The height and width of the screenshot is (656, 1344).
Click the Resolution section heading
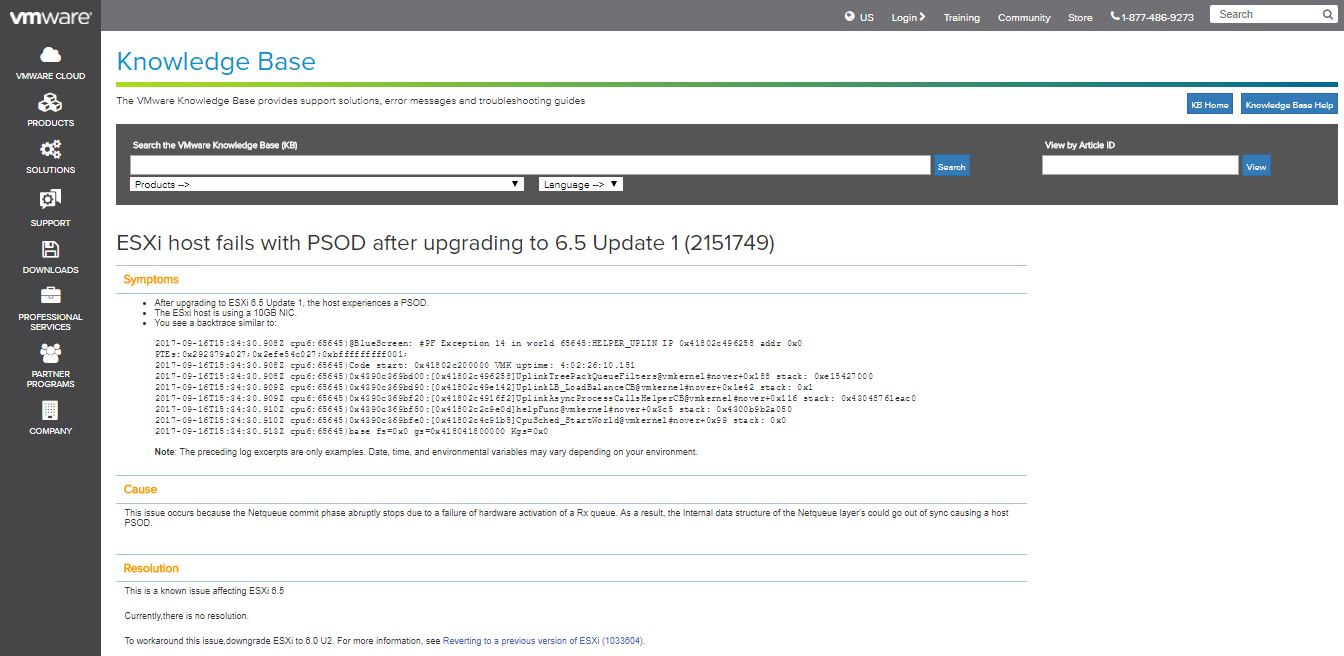tap(151, 569)
